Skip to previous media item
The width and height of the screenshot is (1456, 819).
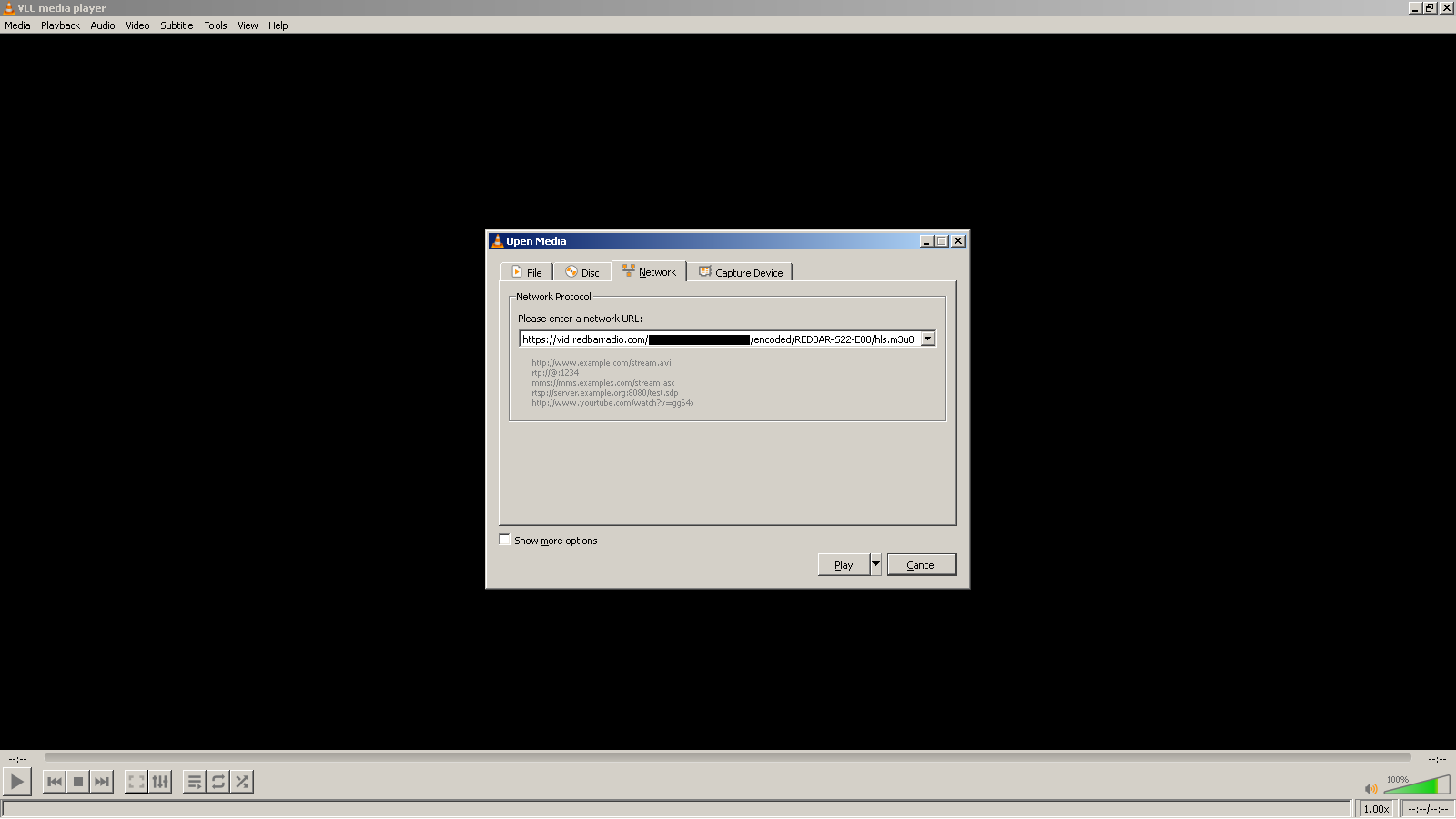55,782
